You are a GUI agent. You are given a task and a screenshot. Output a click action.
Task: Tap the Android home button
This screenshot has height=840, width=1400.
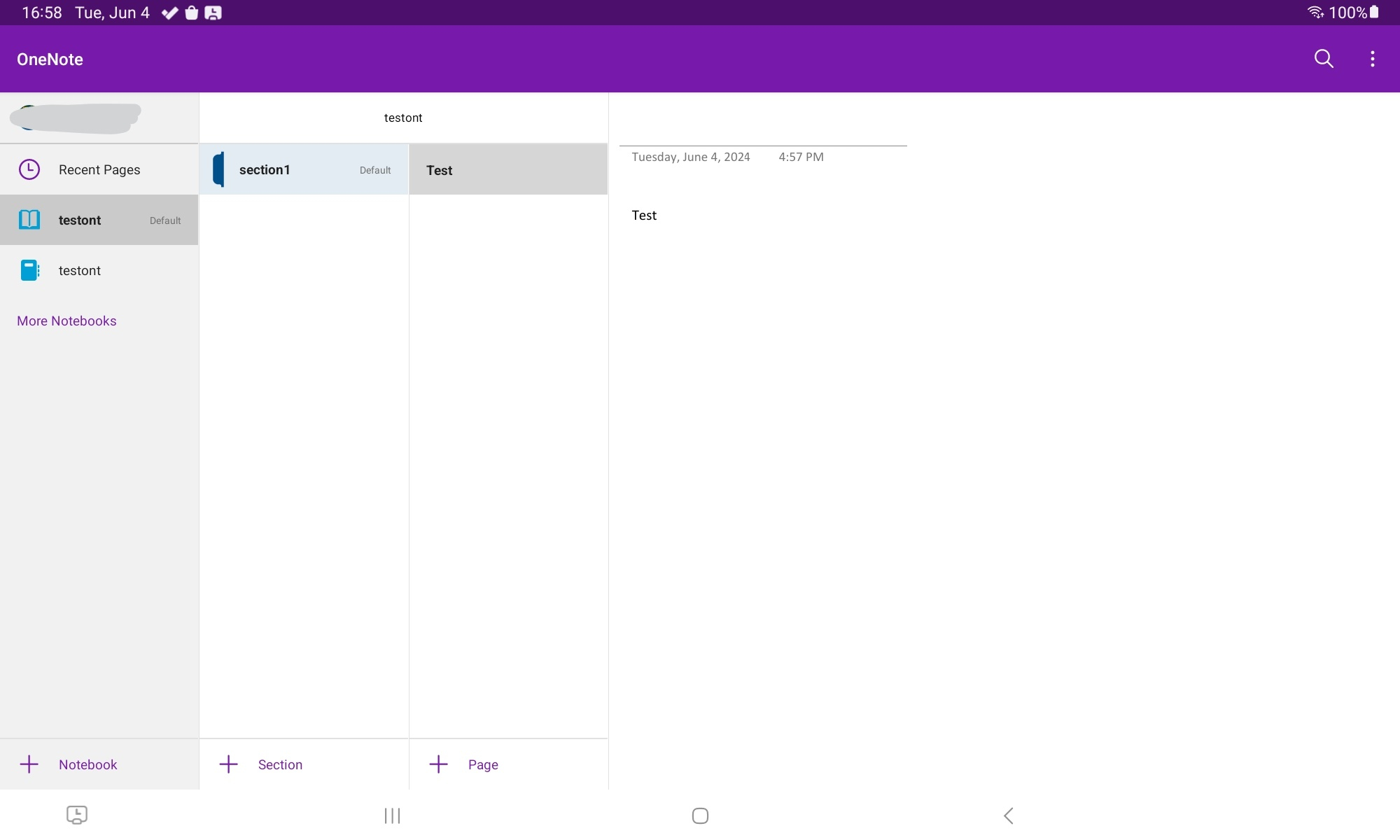pos(700,815)
